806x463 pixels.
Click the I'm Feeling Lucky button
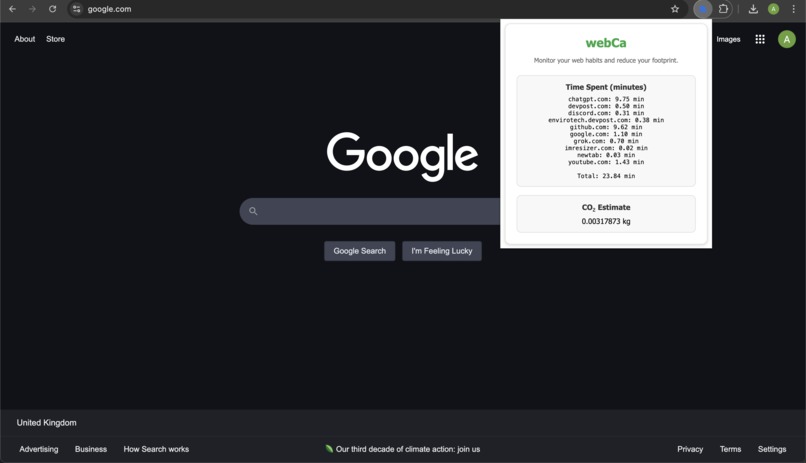click(442, 251)
